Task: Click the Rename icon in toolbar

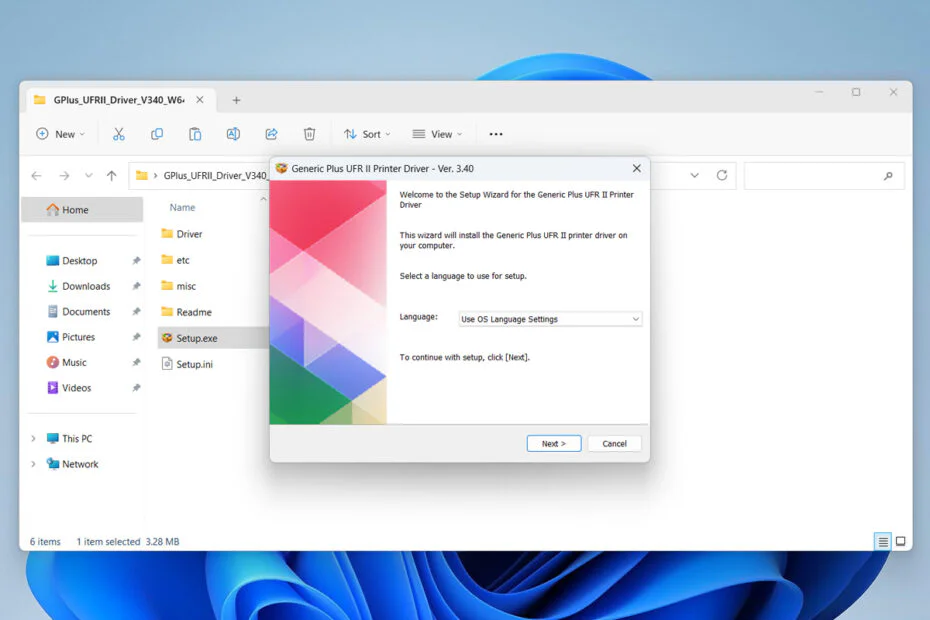Action: (x=233, y=134)
